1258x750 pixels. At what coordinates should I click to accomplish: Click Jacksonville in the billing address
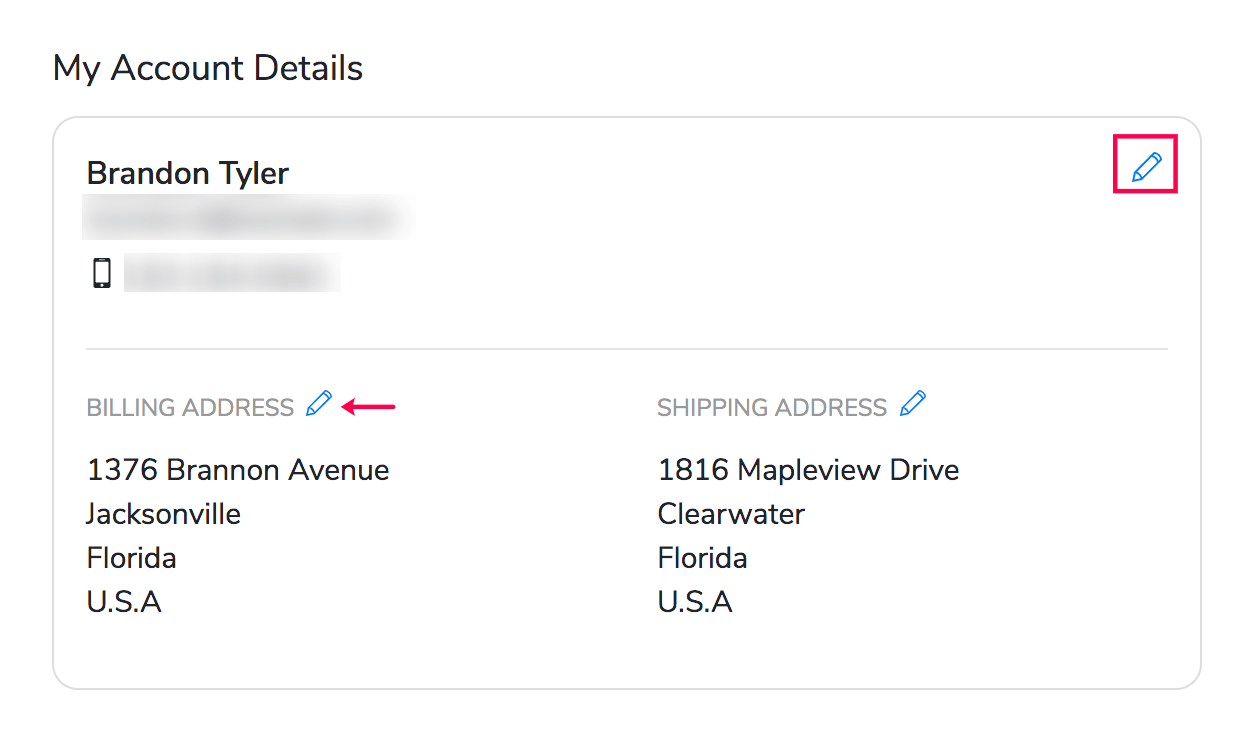tap(164, 514)
